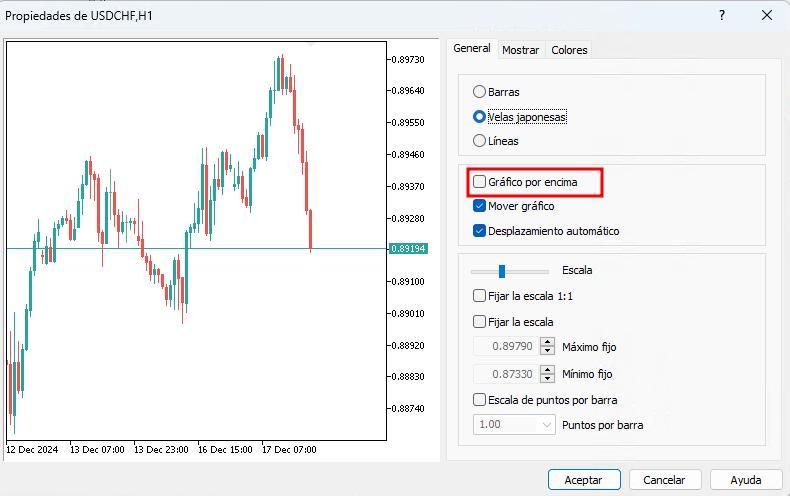
Task: Select the Velas japonesas chart type
Action: click(x=479, y=117)
